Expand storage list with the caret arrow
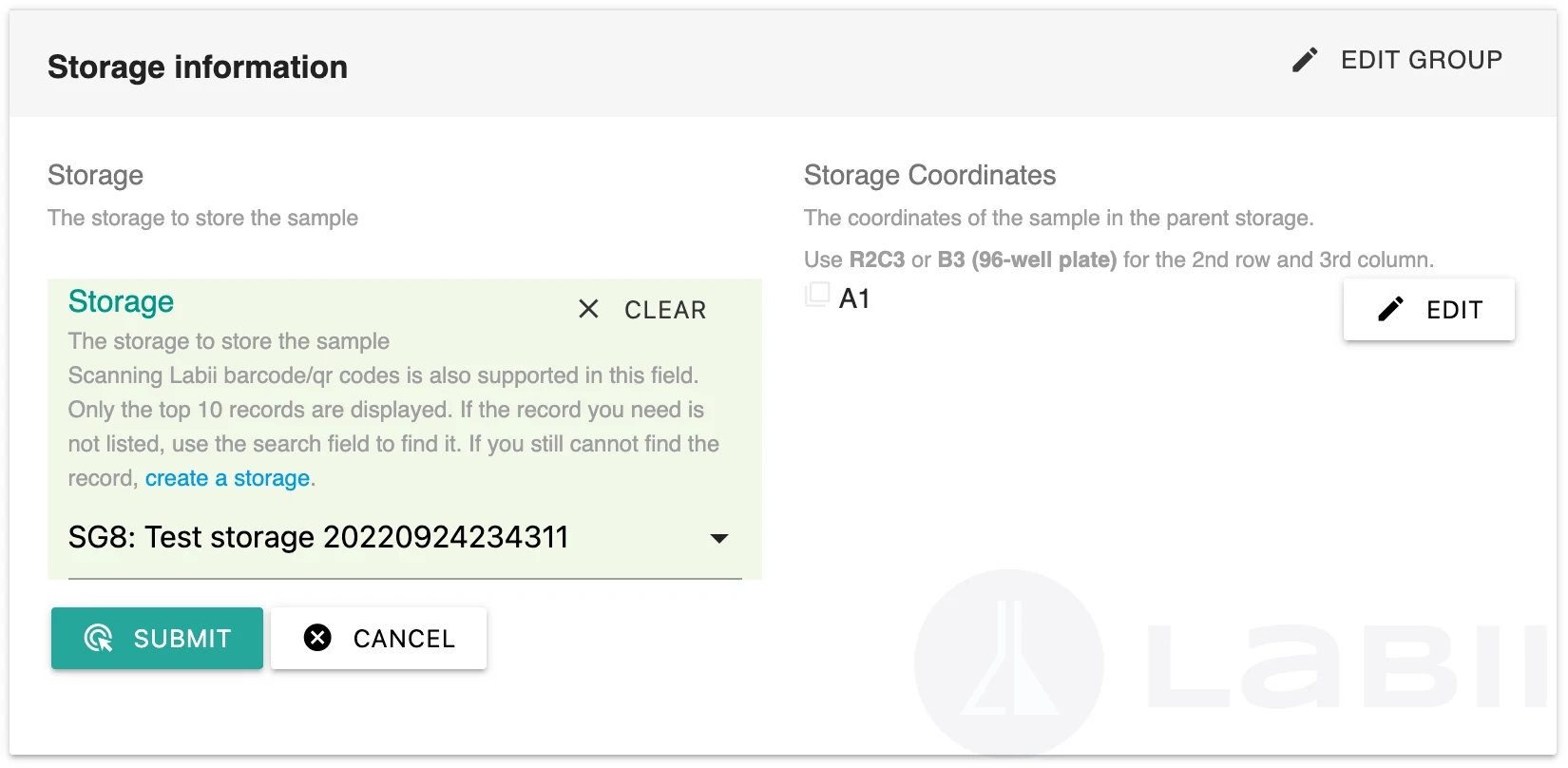The height and width of the screenshot is (768, 1568). click(719, 539)
